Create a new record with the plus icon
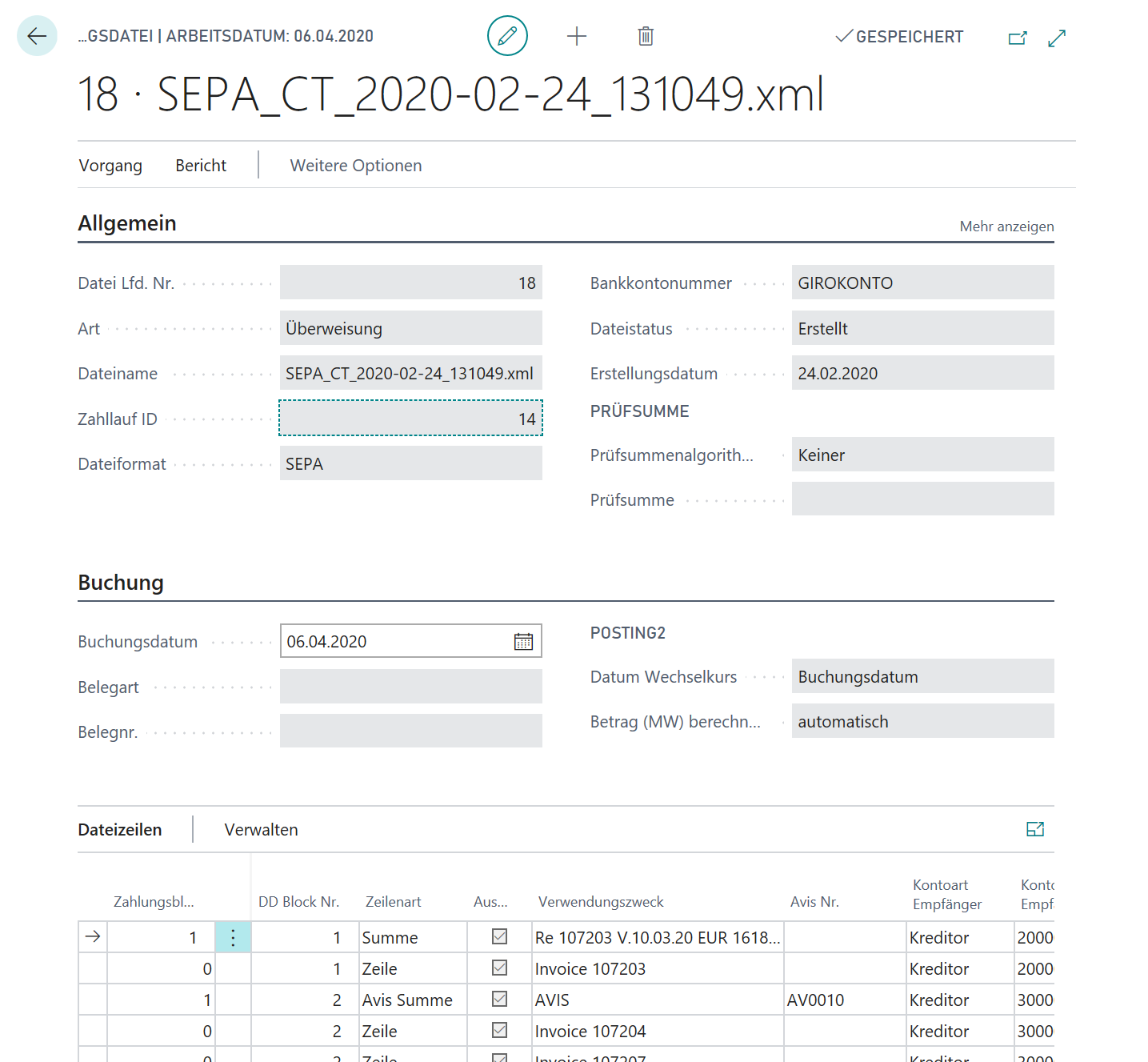Viewport: 1148px width, 1062px height. pos(576,35)
